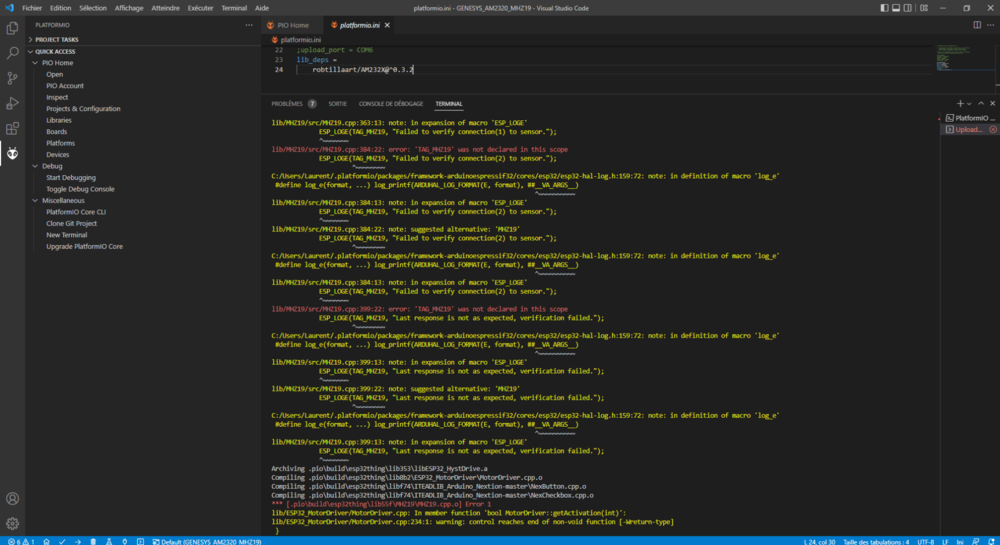Click Upgrade PlatformIO Core item
Image resolution: width=1000 pixels, height=545 pixels.
[x=84, y=247]
